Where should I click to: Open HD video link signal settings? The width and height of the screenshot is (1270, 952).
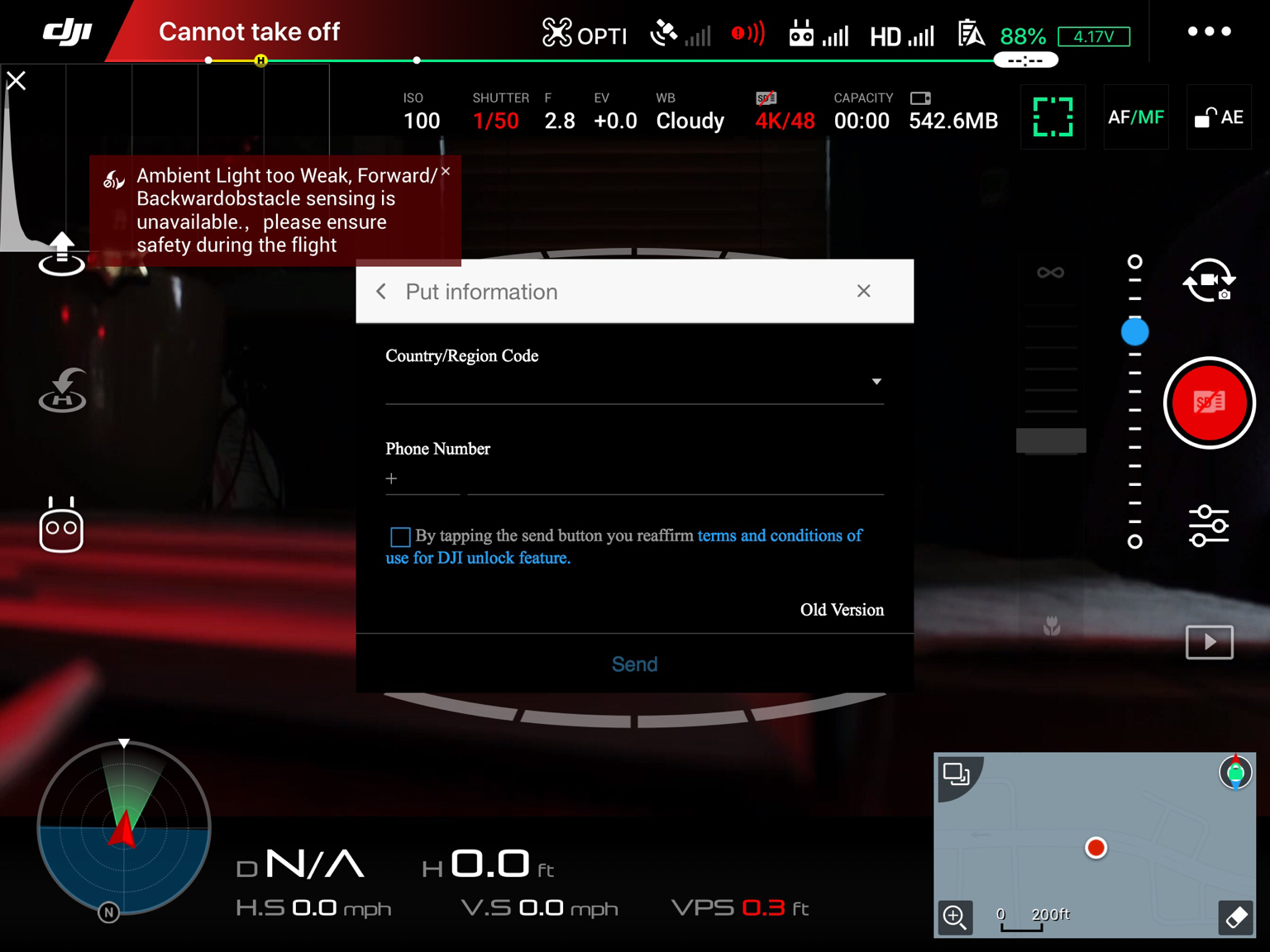(902, 36)
